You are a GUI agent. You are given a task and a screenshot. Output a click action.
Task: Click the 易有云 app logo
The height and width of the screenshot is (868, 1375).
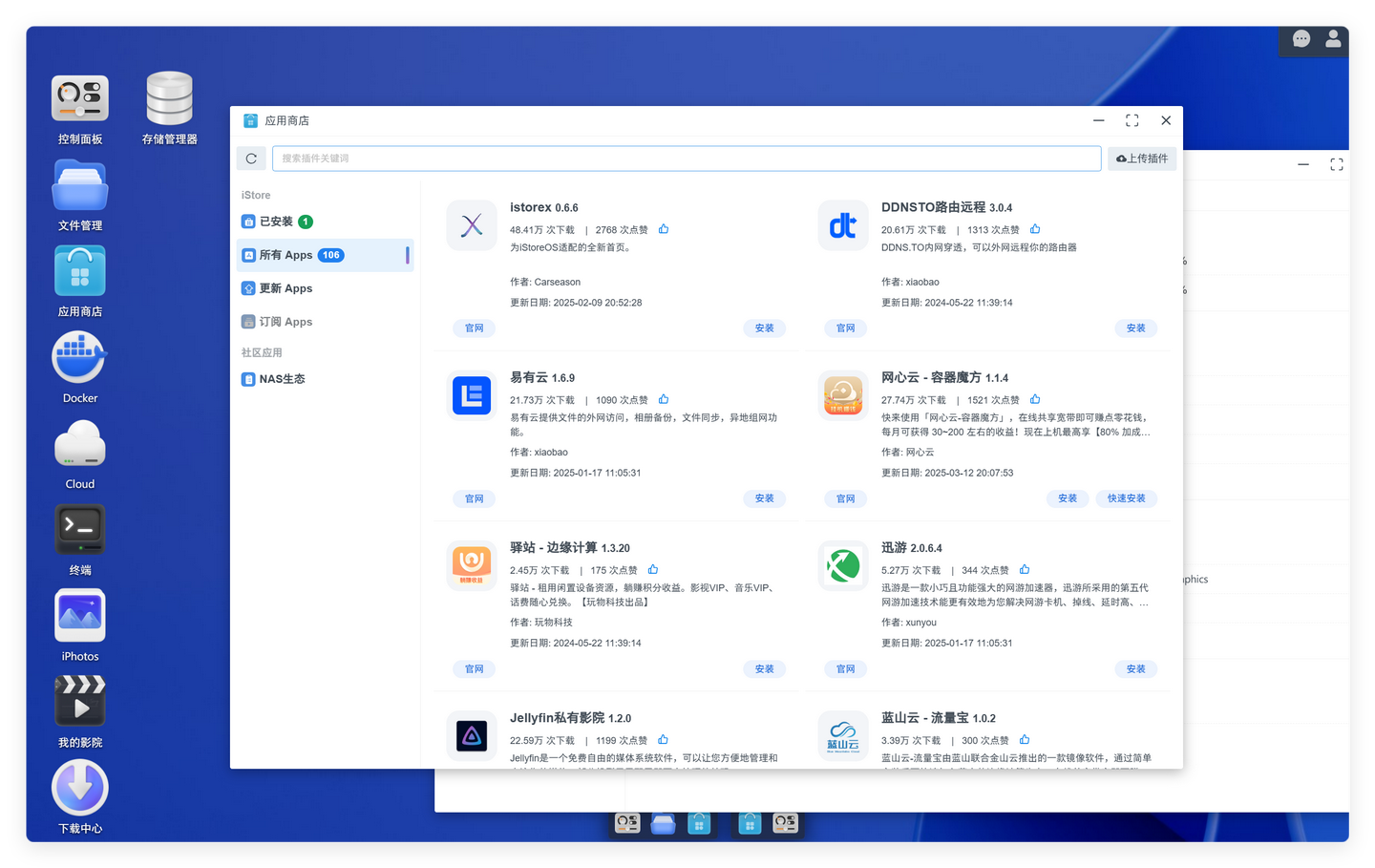(472, 395)
